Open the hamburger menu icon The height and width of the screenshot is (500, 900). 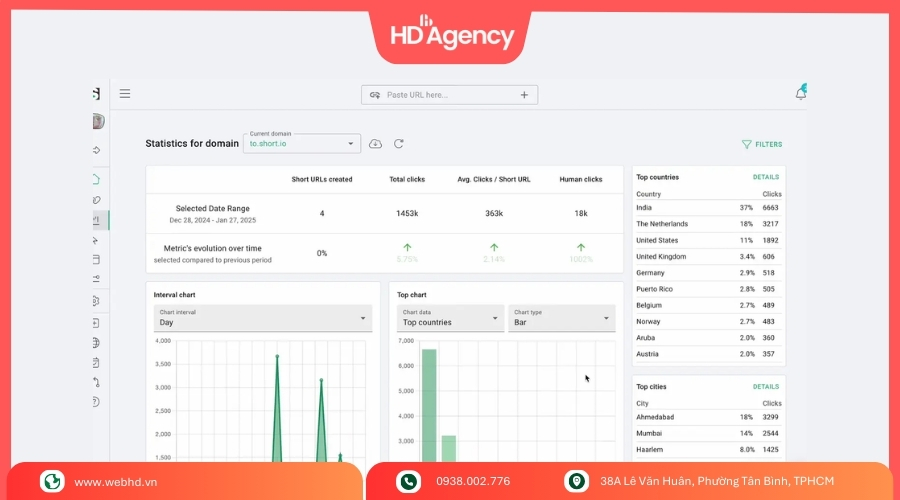tap(125, 94)
